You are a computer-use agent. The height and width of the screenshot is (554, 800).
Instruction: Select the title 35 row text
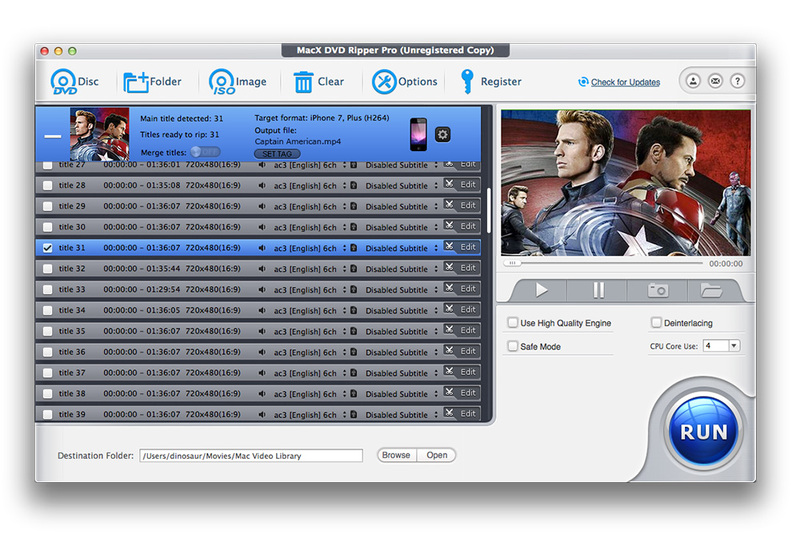(x=72, y=331)
